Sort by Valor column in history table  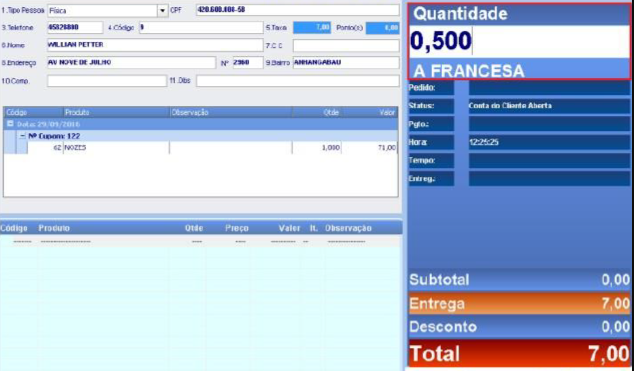(370, 112)
